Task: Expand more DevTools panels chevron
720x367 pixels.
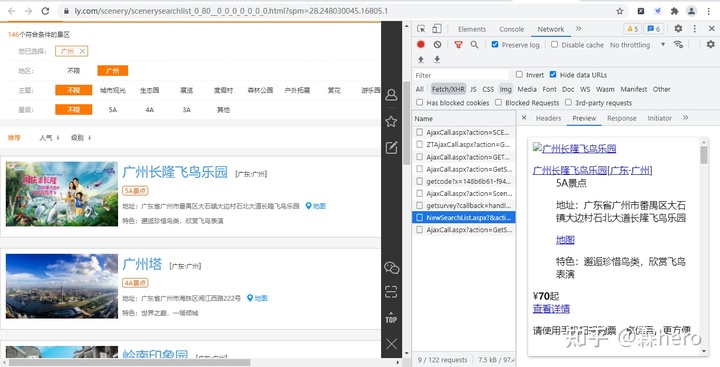Action: point(579,28)
